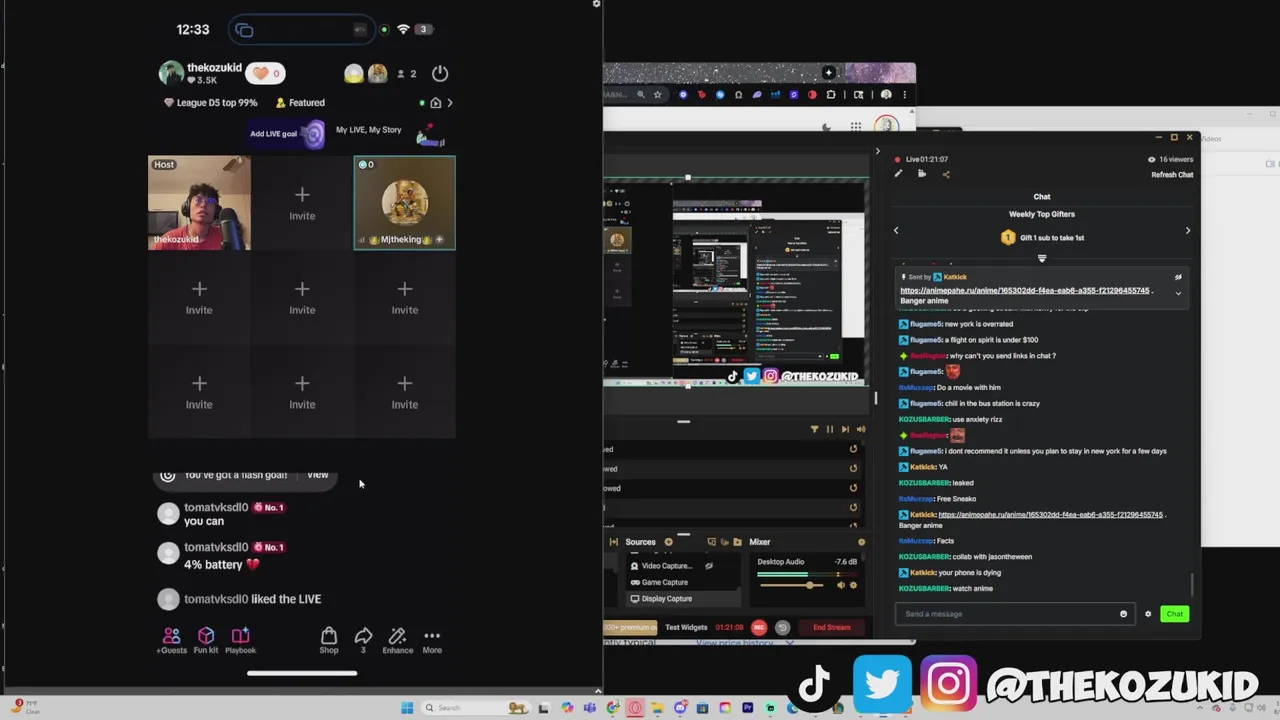
Task: Open the Windows Start button
Action: [407, 708]
